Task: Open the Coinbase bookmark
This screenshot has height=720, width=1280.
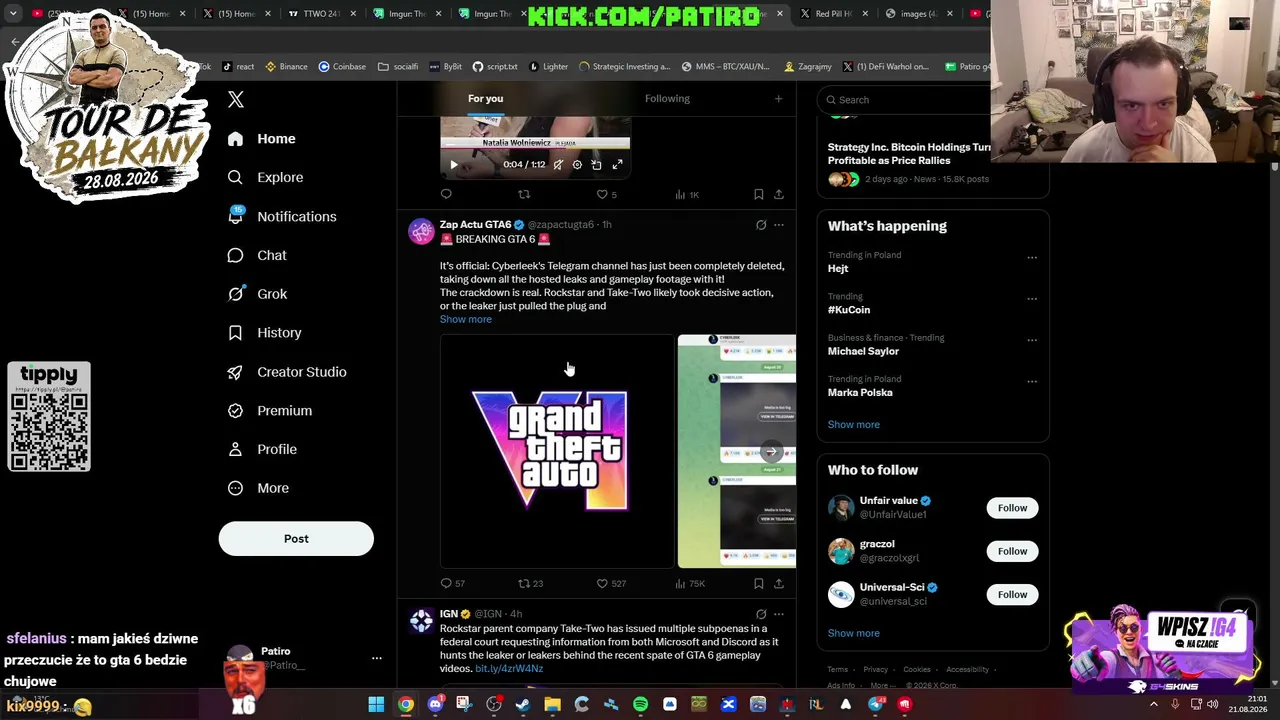Action: 342,67
